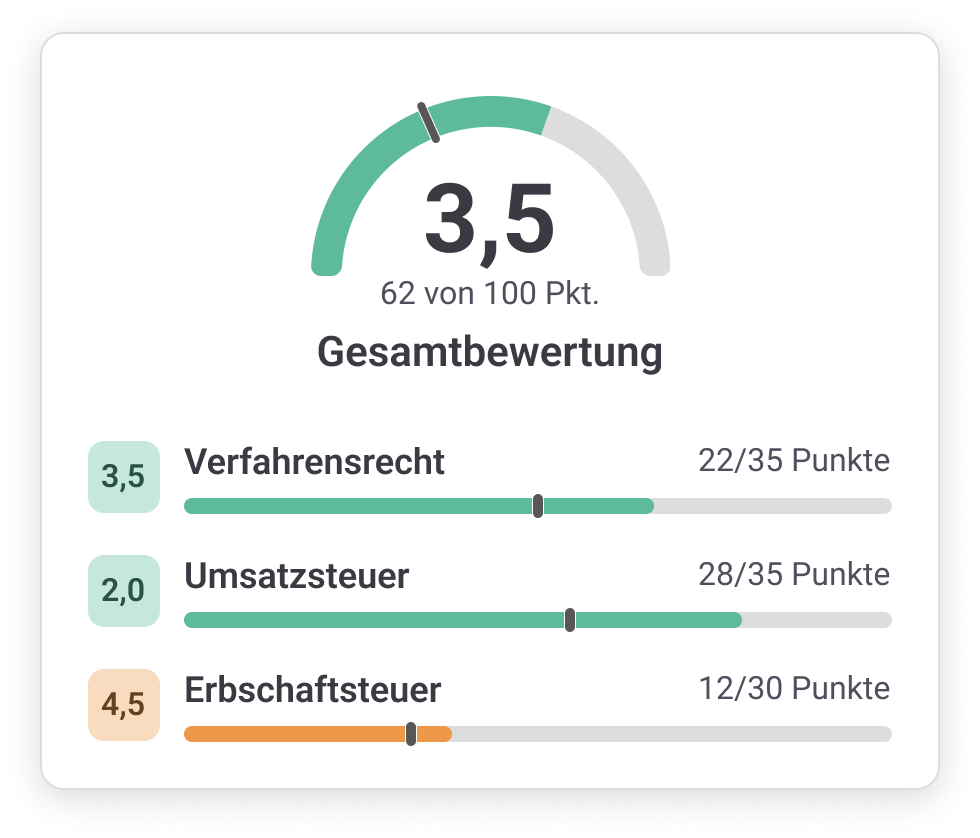
Task: Click the 22/35 Punkte score text
Action: (x=794, y=461)
